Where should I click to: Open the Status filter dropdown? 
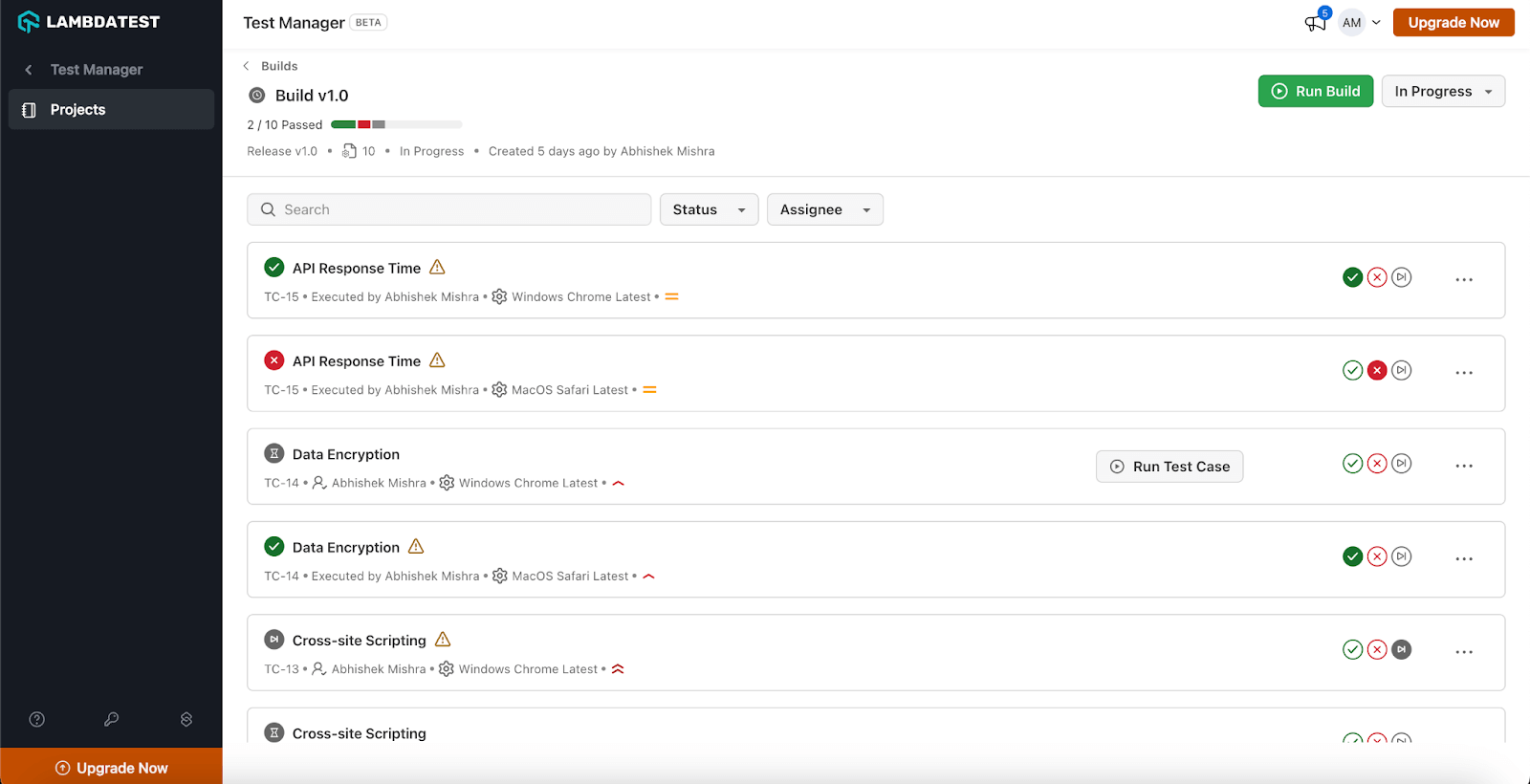(x=709, y=209)
